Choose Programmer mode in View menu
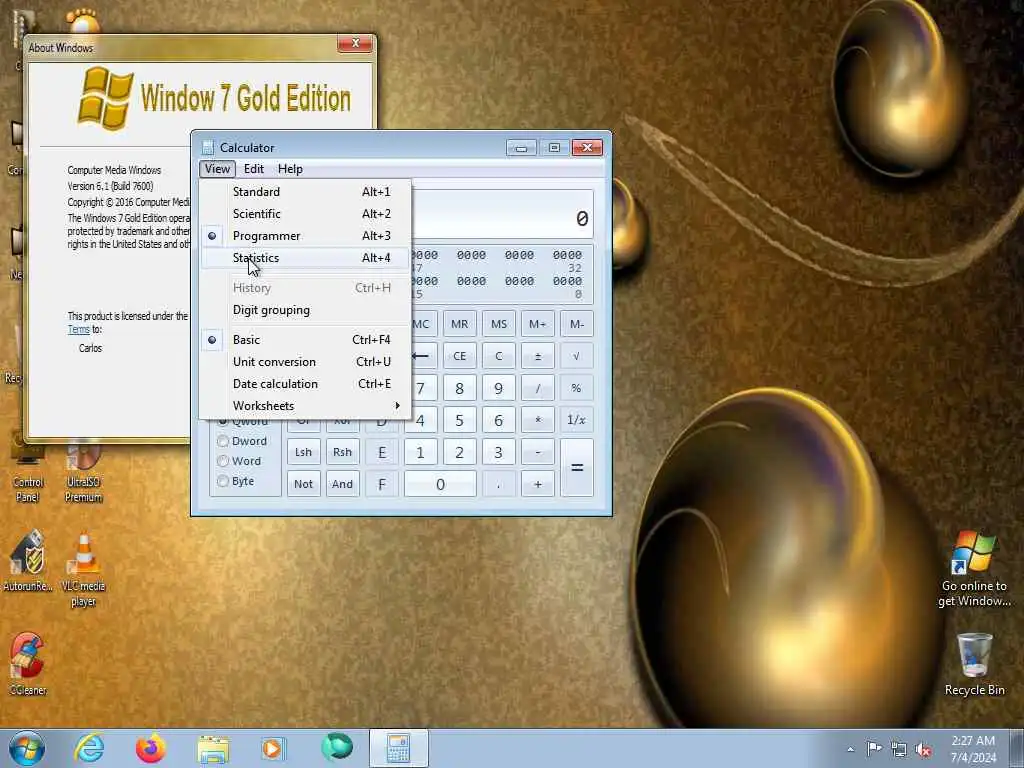 (x=305, y=236)
